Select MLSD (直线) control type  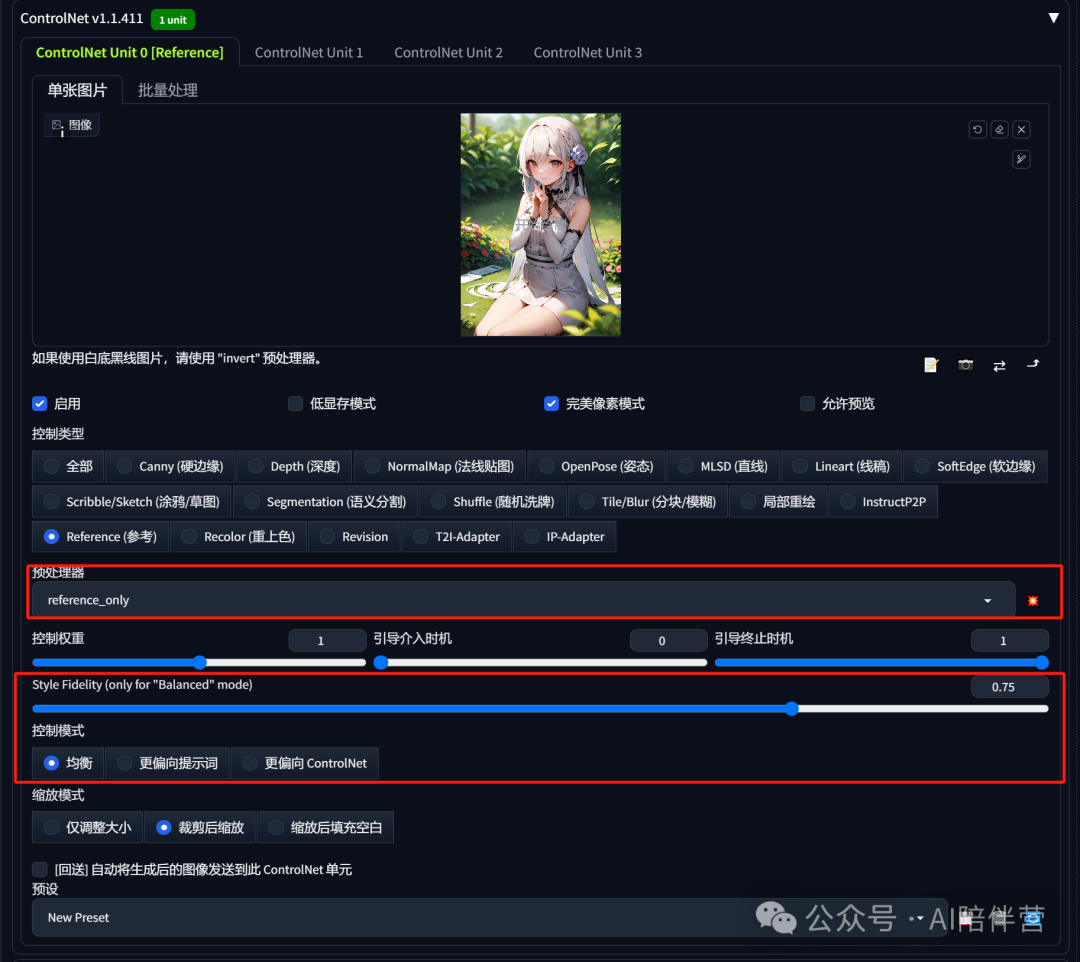[x=723, y=466]
